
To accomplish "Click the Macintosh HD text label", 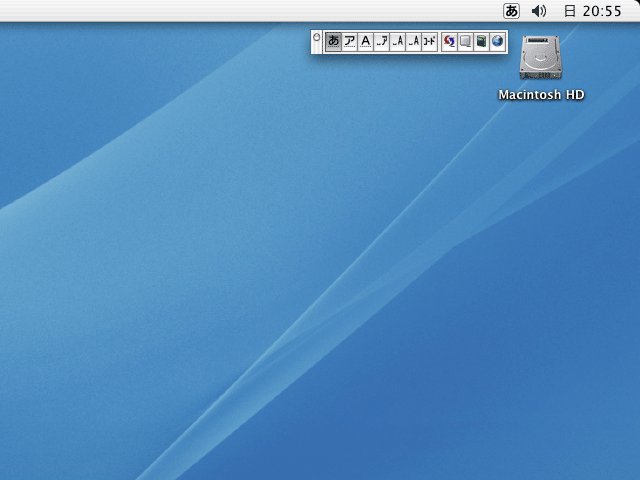I will click(541, 95).
